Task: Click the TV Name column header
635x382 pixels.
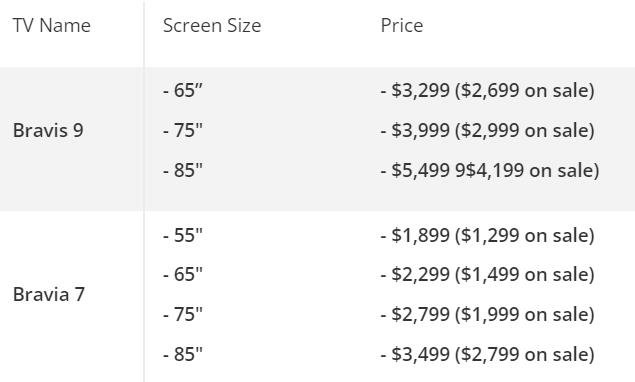Action: [x=52, y=26]
